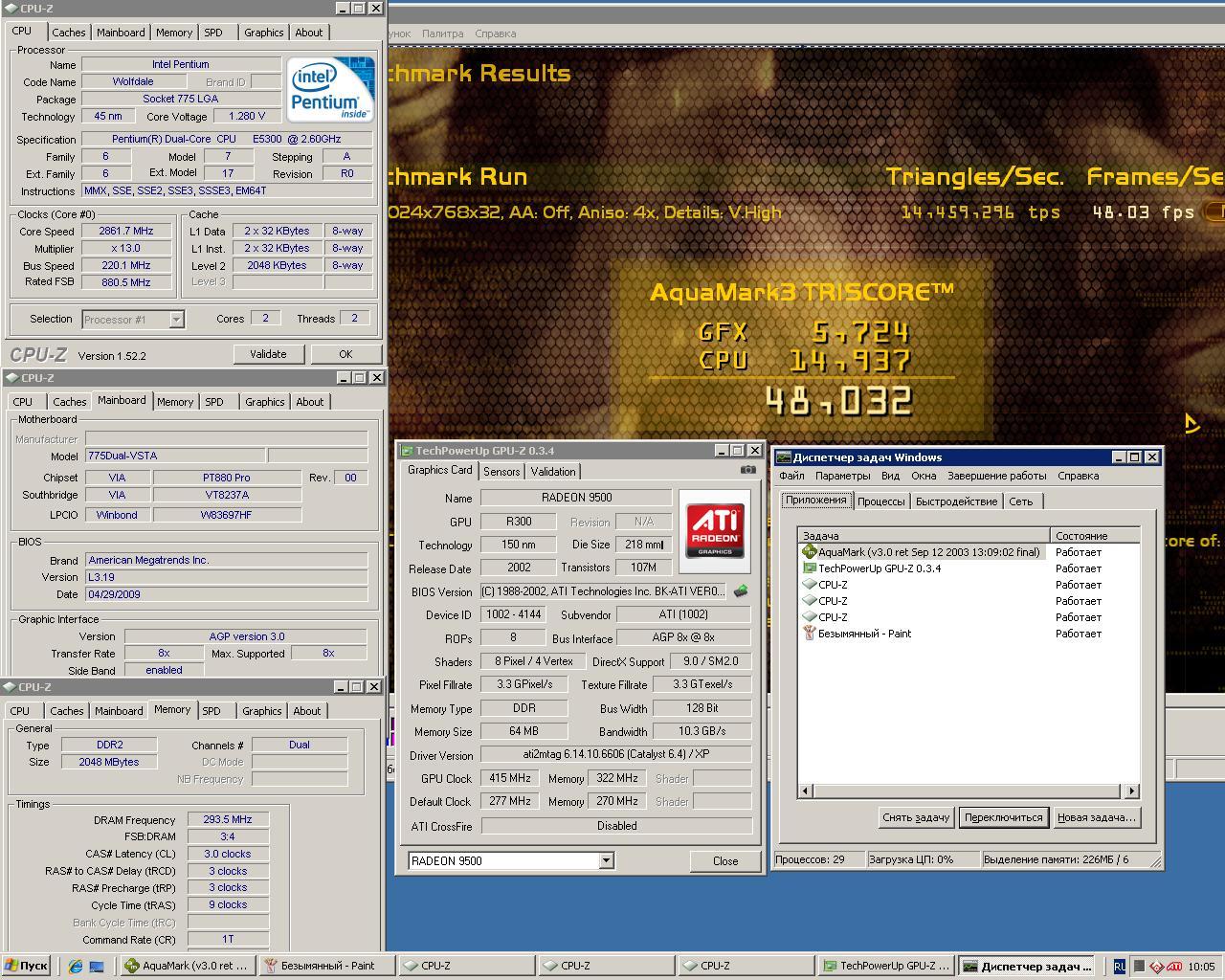Click Core Speed value 2861.7 MHz

tap(126, 231)
